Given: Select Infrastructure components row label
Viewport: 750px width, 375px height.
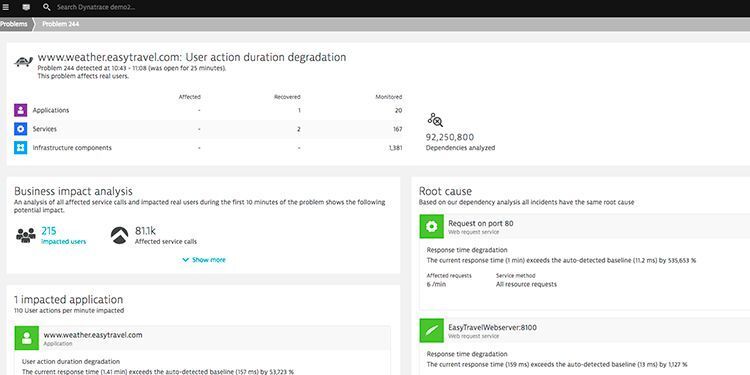Looking at the screenshot, I should tap(72, 148).
